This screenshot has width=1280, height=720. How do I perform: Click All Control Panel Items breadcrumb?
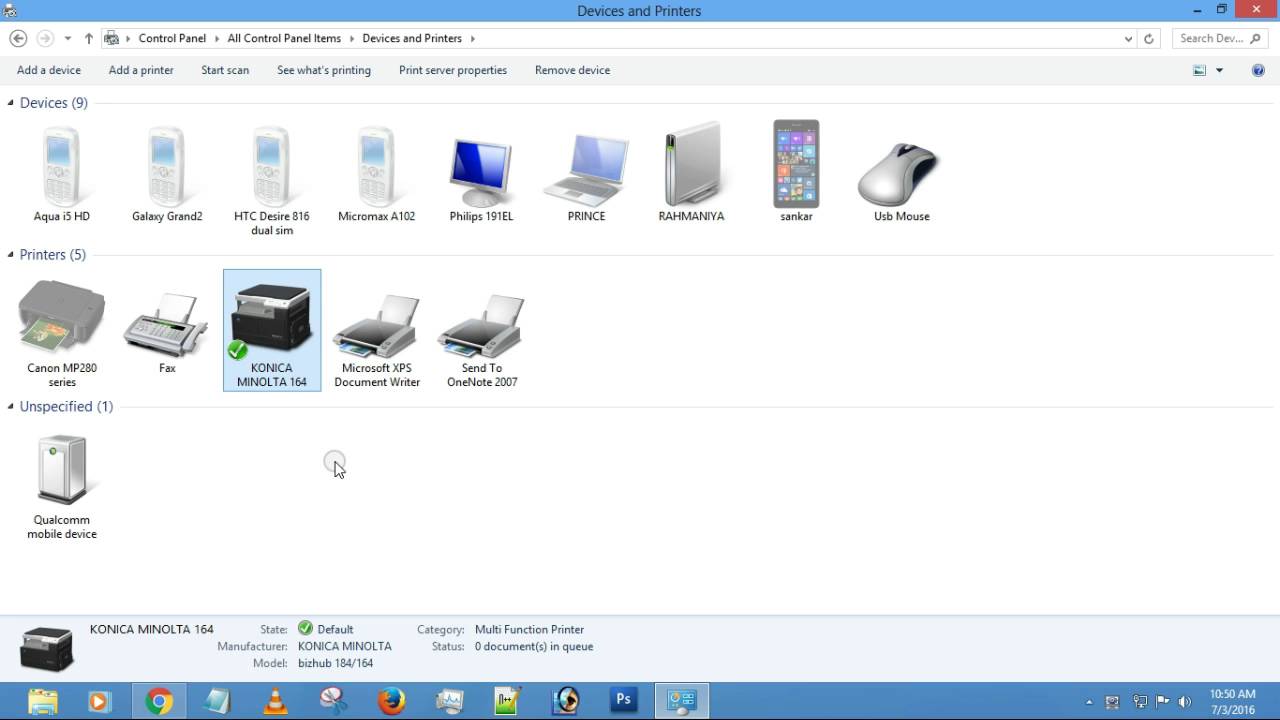[284, 38]
